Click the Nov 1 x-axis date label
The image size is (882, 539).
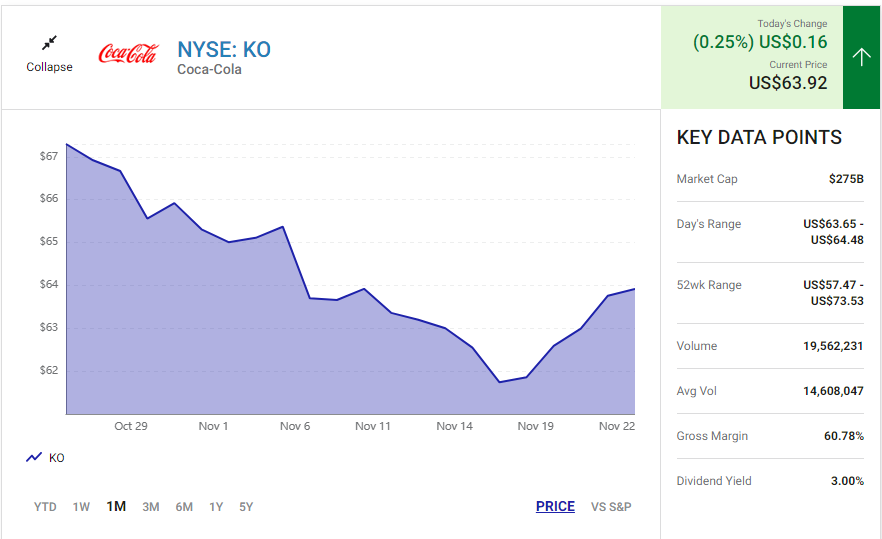click(x=213, y=426)
